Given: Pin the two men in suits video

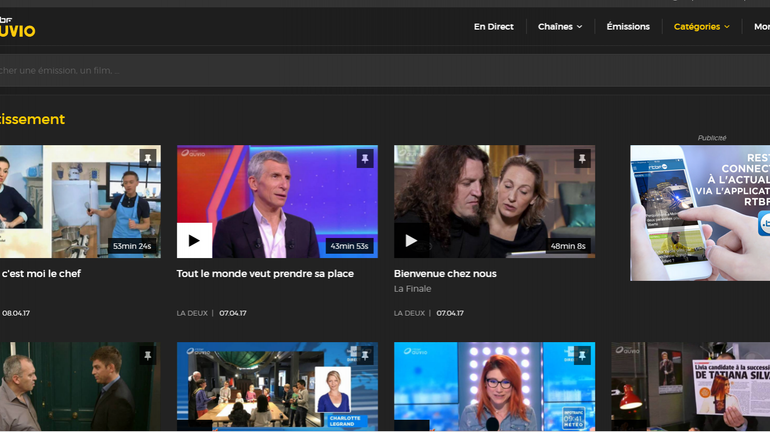Looking at the screenshot, I should tap(147, 356).
